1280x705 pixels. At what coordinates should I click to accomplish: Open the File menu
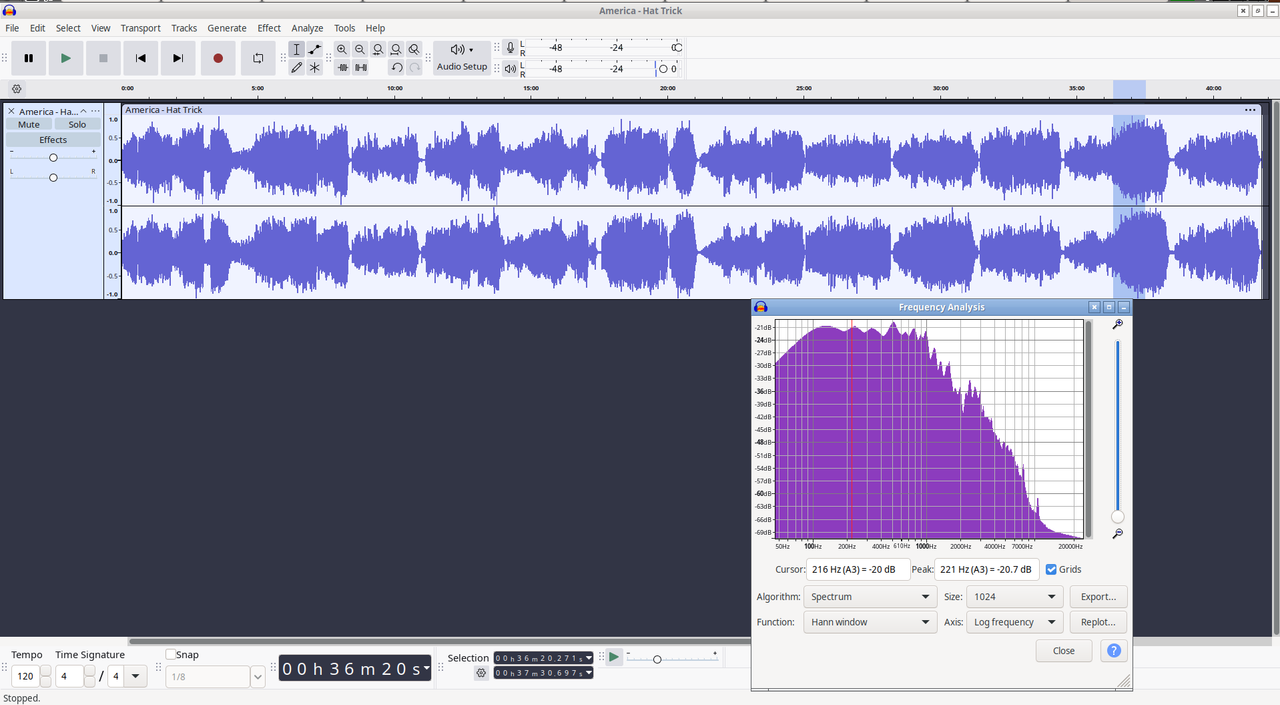coord(12,28)
